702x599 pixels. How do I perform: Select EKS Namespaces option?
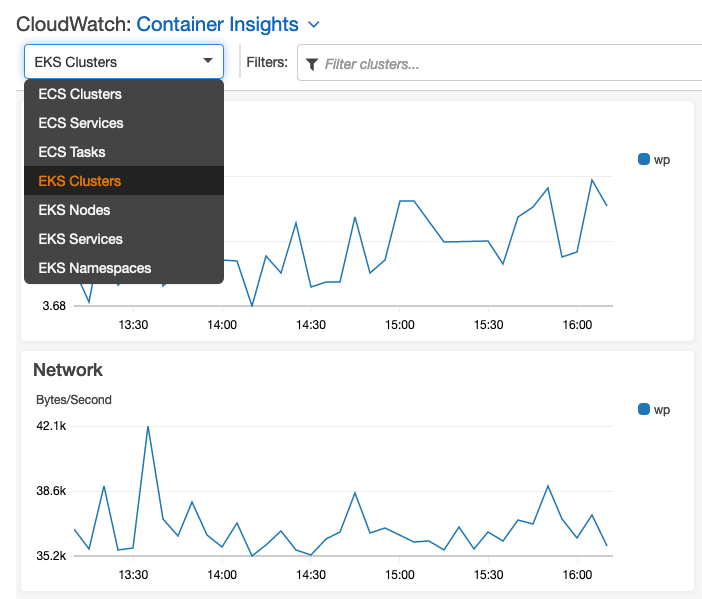click(95, 268)
